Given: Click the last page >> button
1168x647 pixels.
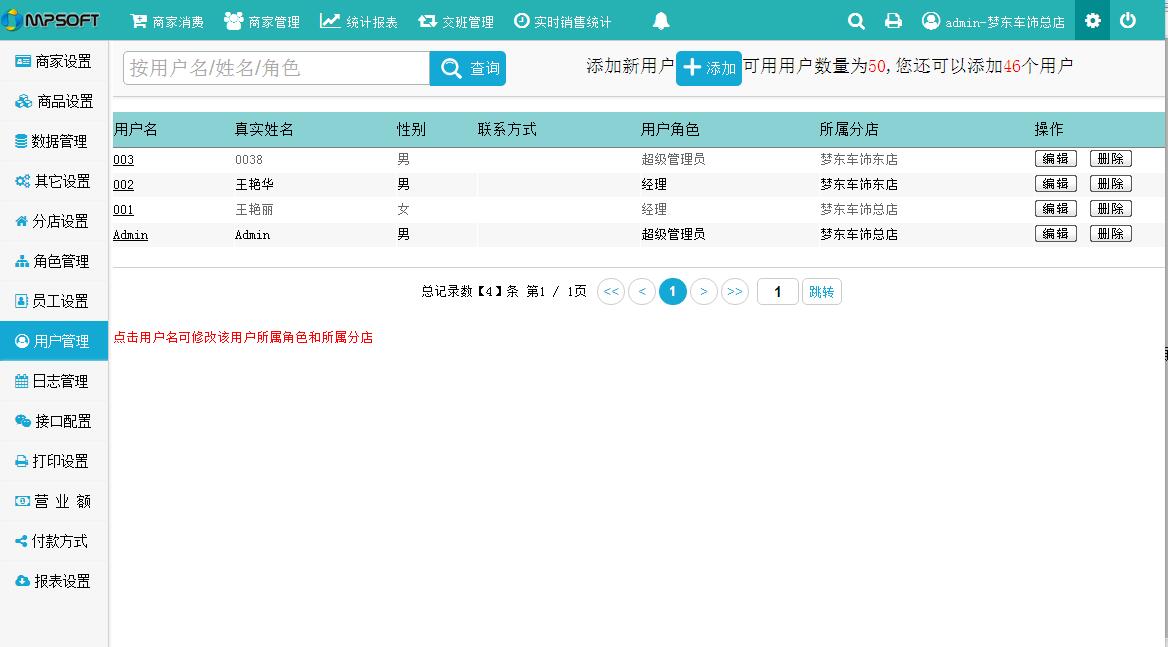Looking at the screenshot, I should [735, 292].
